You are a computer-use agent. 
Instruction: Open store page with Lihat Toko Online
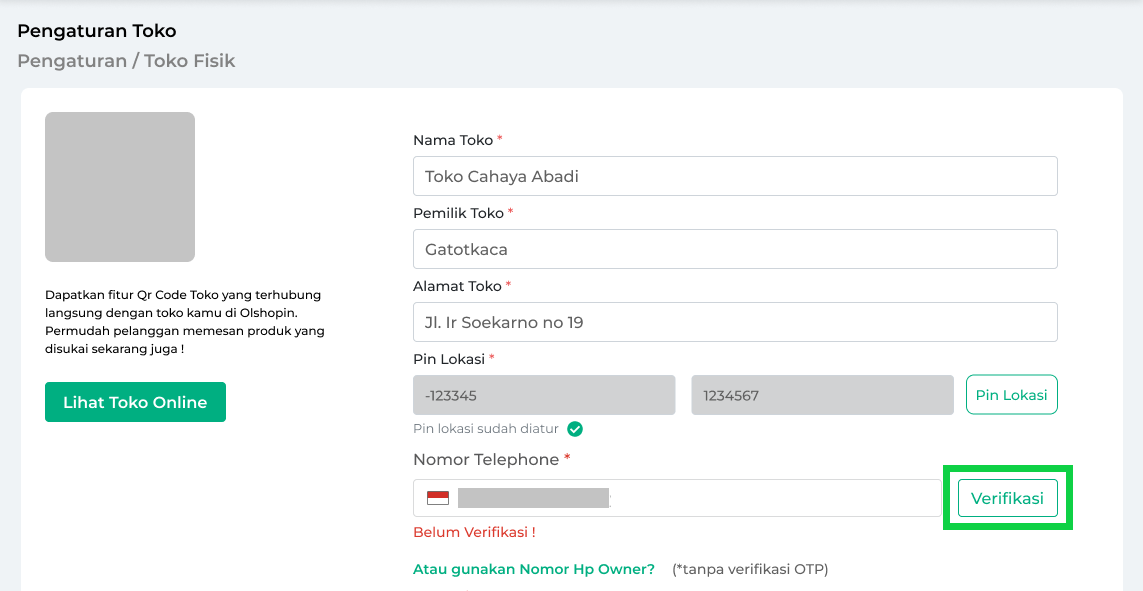[135, 402]
